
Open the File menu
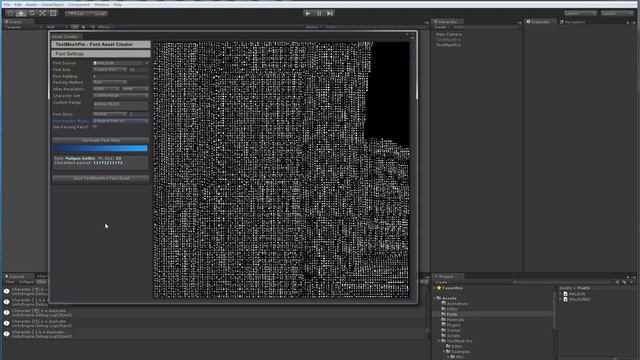tap(7, 4)
